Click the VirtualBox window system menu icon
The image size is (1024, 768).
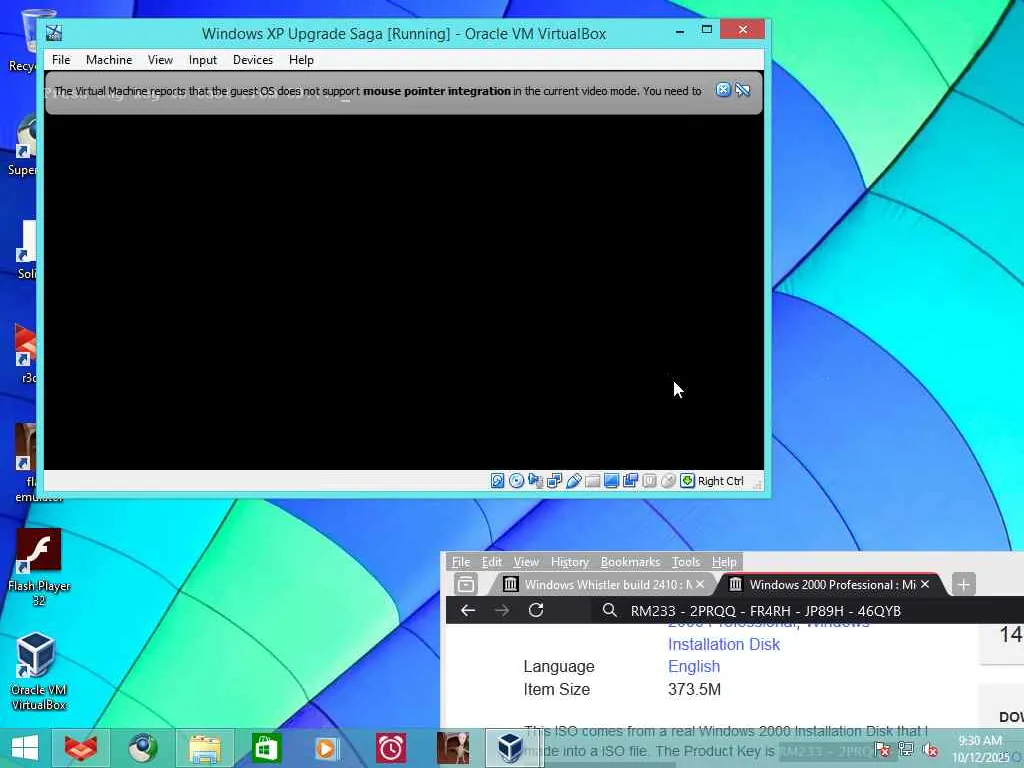coord(54,33)
